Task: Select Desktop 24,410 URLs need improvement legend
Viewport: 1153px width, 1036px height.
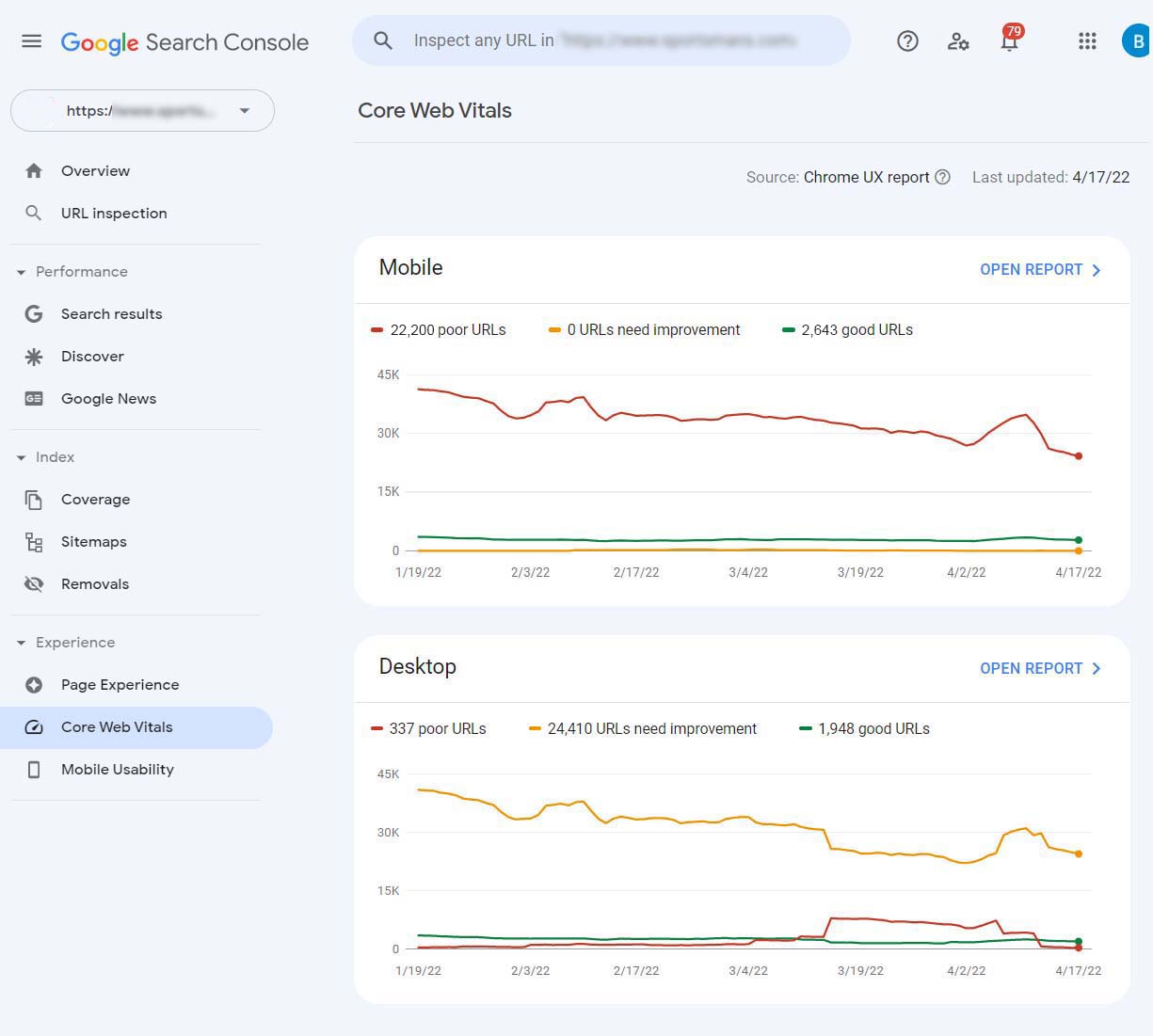Action: pyautogui.click(x=643, y=729)
